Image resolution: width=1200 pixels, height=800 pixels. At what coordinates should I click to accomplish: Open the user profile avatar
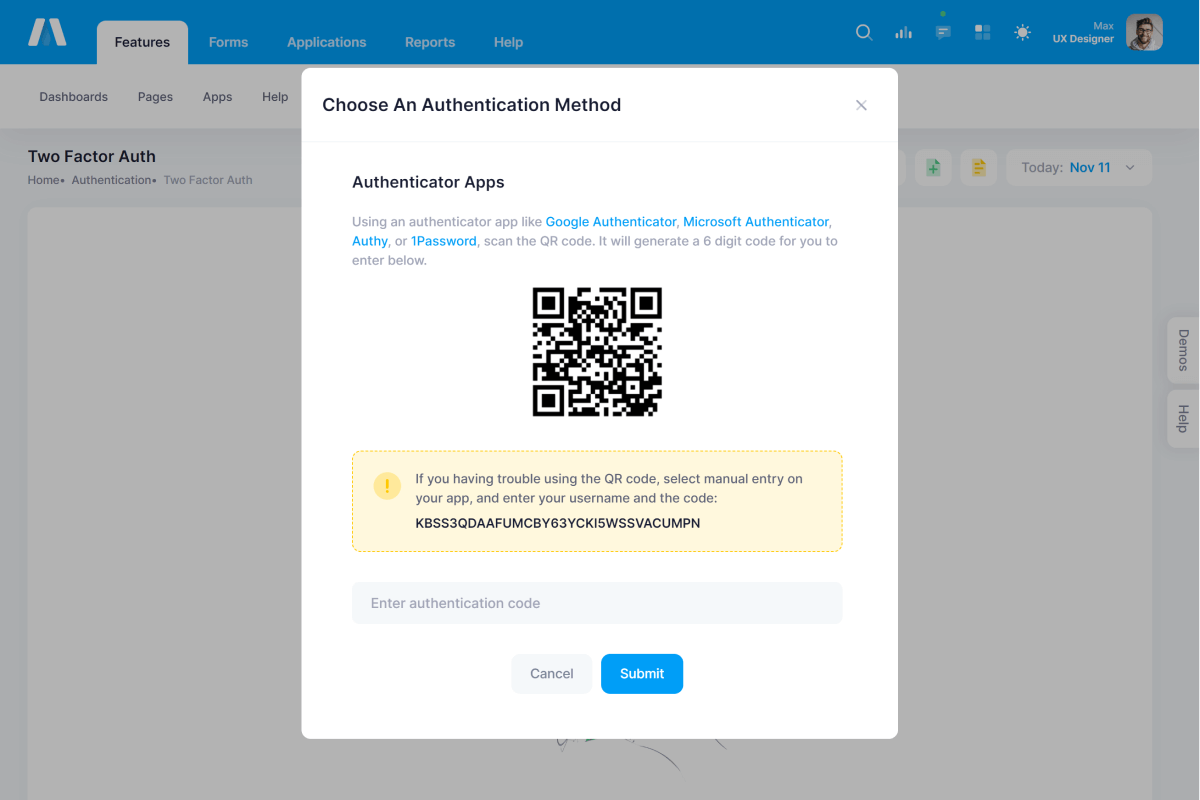tap(1144, 32)
